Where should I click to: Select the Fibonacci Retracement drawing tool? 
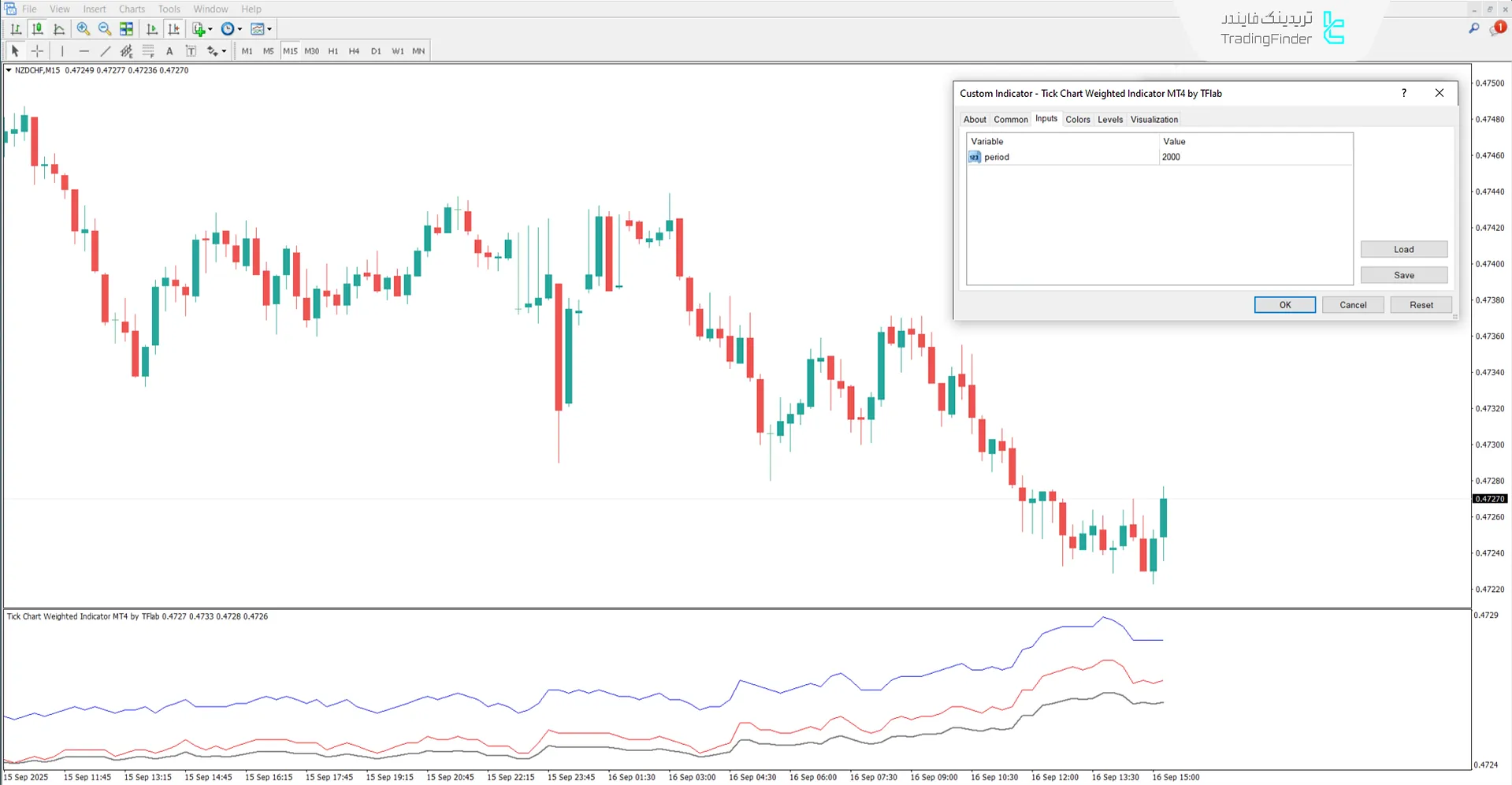(148, 50)
